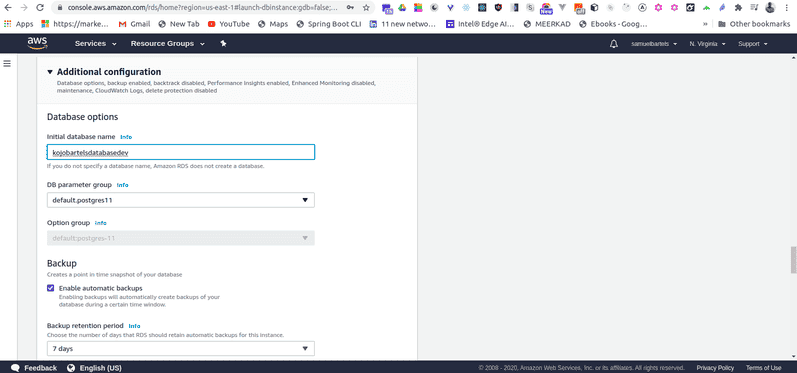Open the Privacy Policy link

(715, 368)
